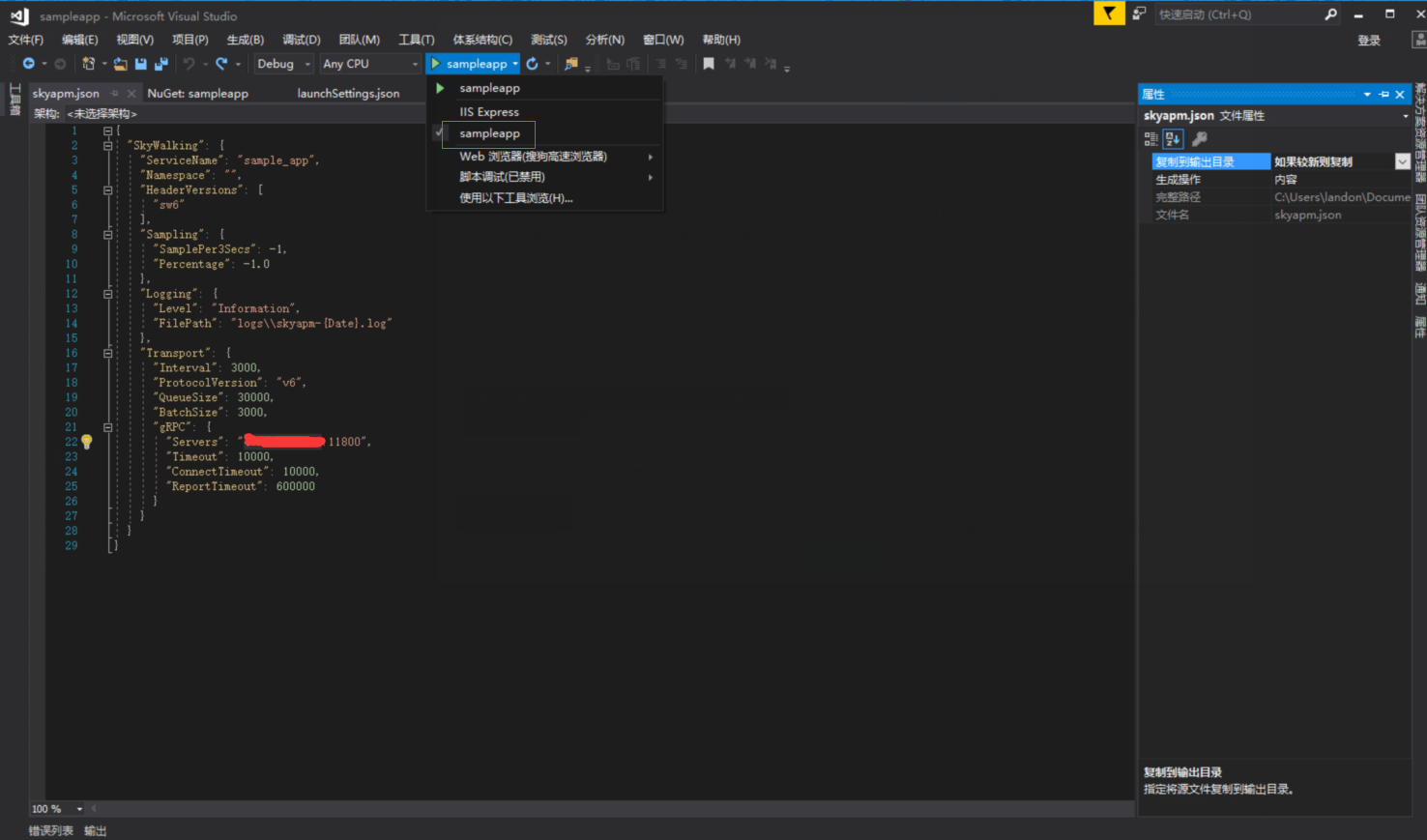Open the Debug configuration dropdown

(x=283, y=64)
